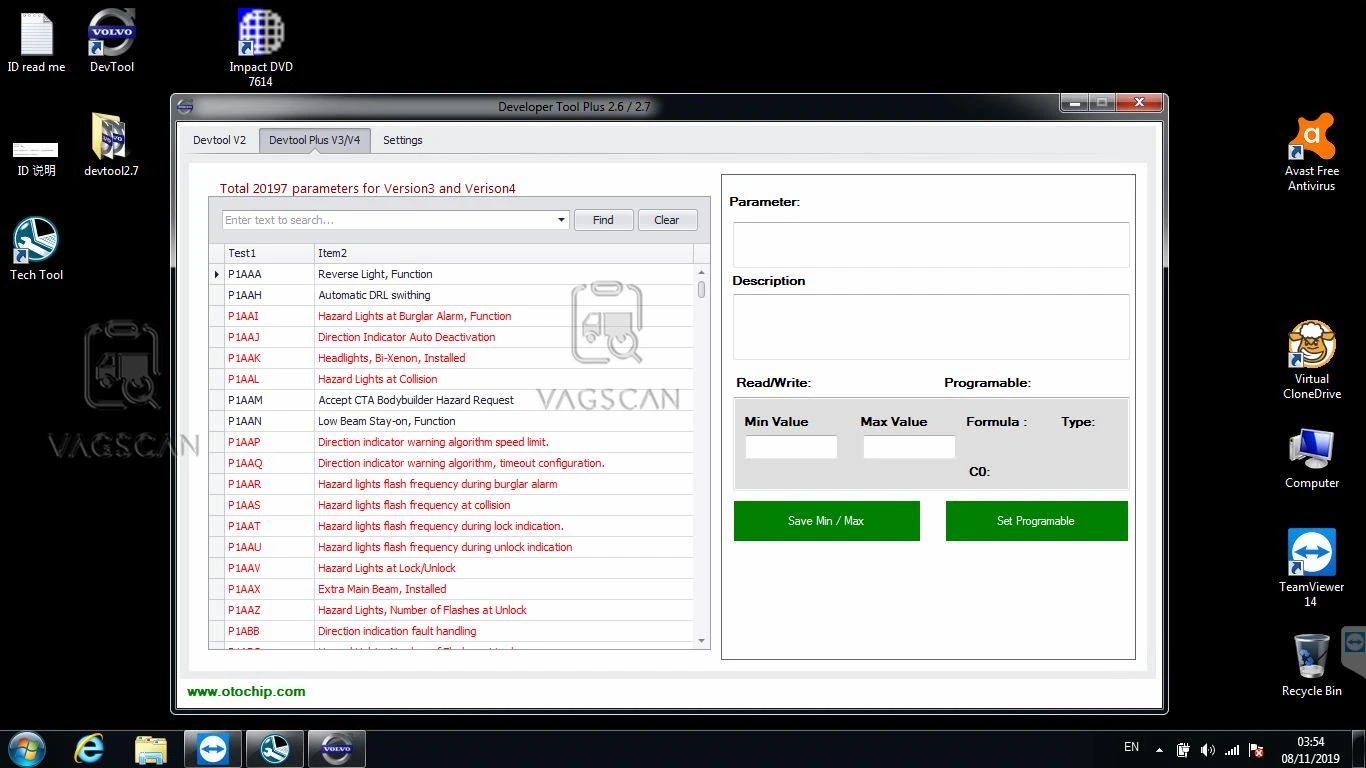Select the Devtool Plus V3/V4 tab
Screen dimensions: 1366x768
(315, 140)
